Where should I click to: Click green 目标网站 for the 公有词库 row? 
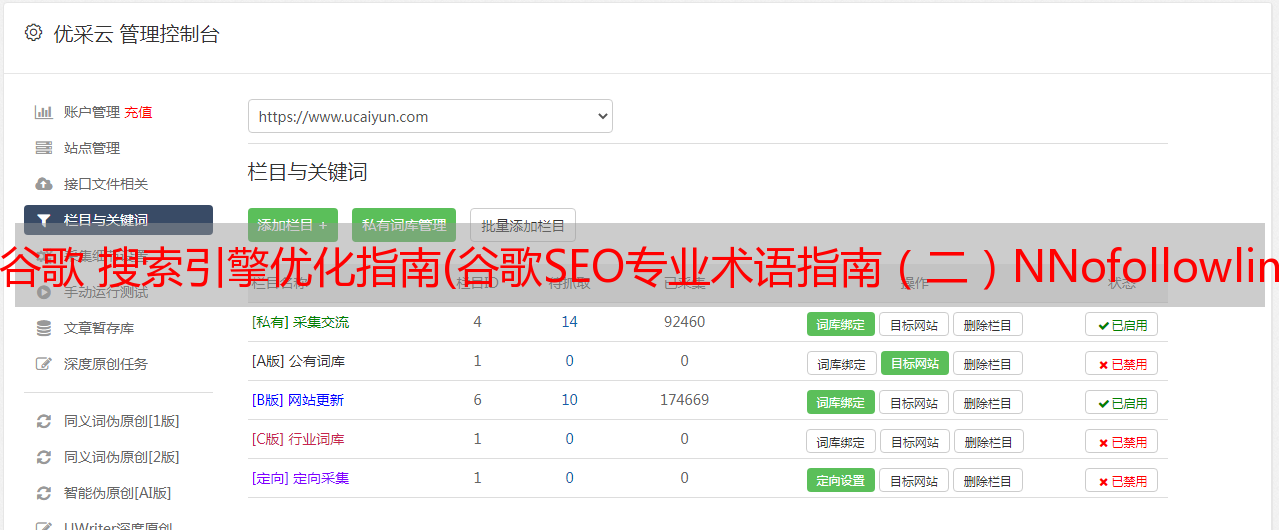click(914, 363)
